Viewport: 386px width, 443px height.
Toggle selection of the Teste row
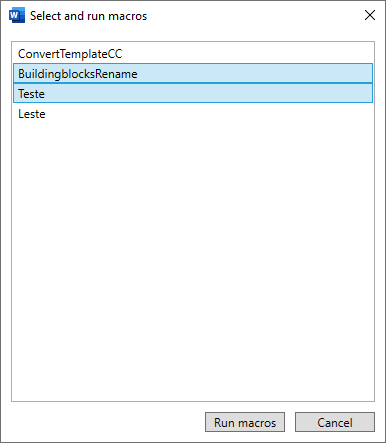(x=193, y=93)
